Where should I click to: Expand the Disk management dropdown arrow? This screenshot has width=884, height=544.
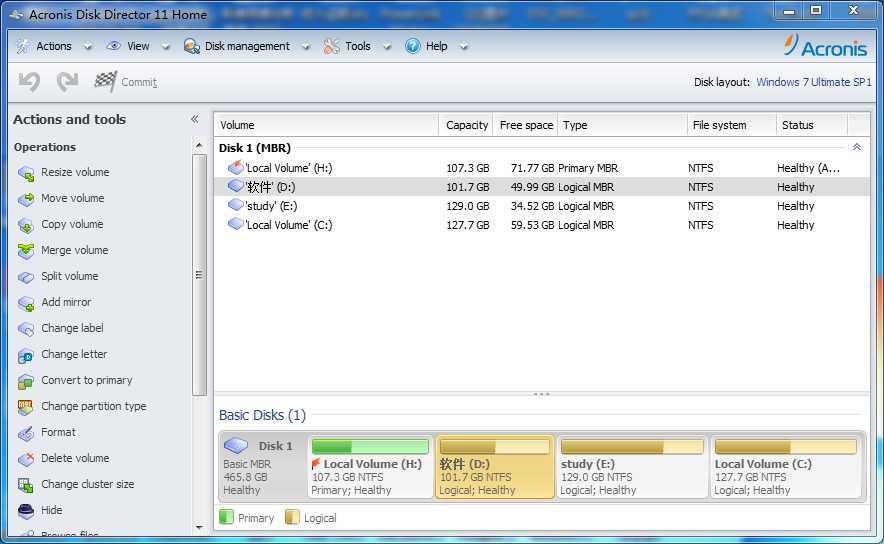tap(306, 47)
